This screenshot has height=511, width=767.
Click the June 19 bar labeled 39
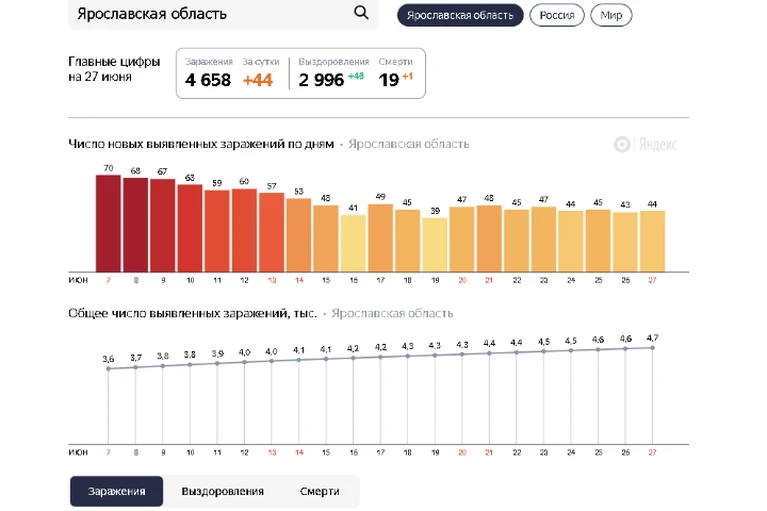(x=435, y=245)
